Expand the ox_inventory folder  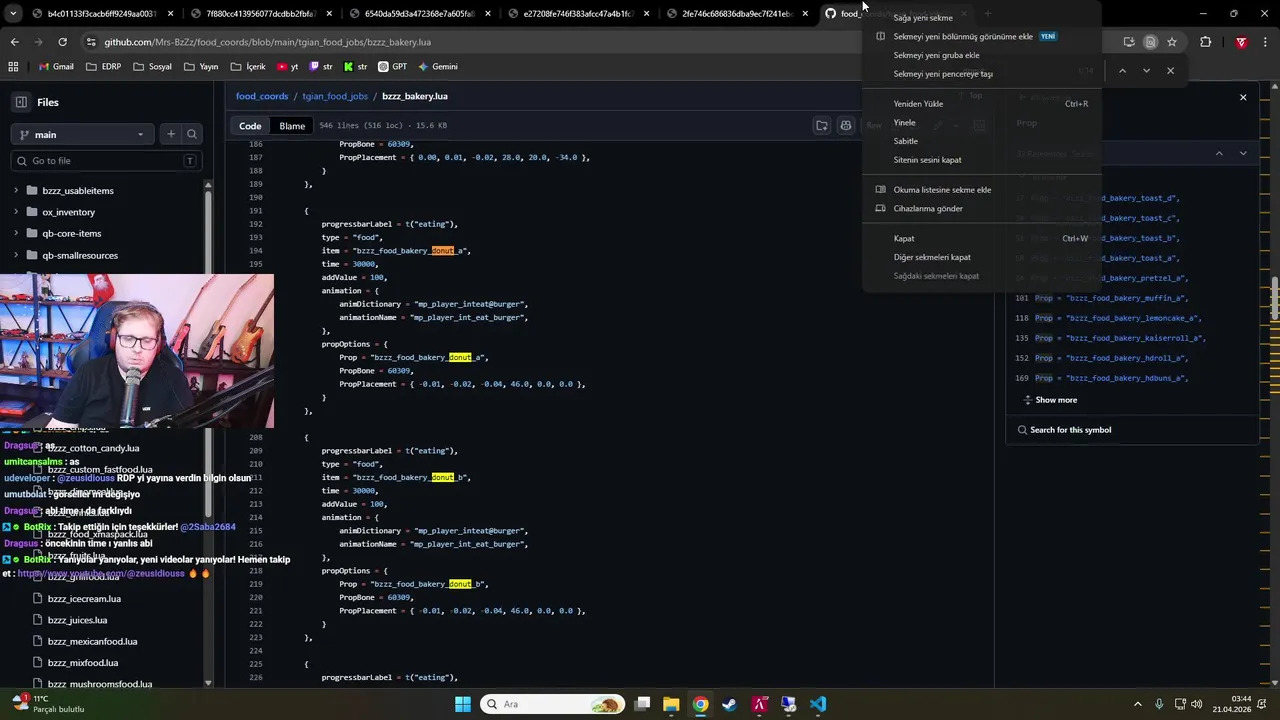pos(16,212)
